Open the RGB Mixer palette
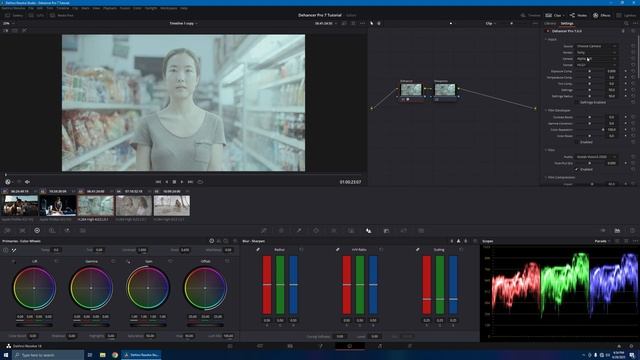This screenshot has height=360, width=640. [x=67, y=231]
